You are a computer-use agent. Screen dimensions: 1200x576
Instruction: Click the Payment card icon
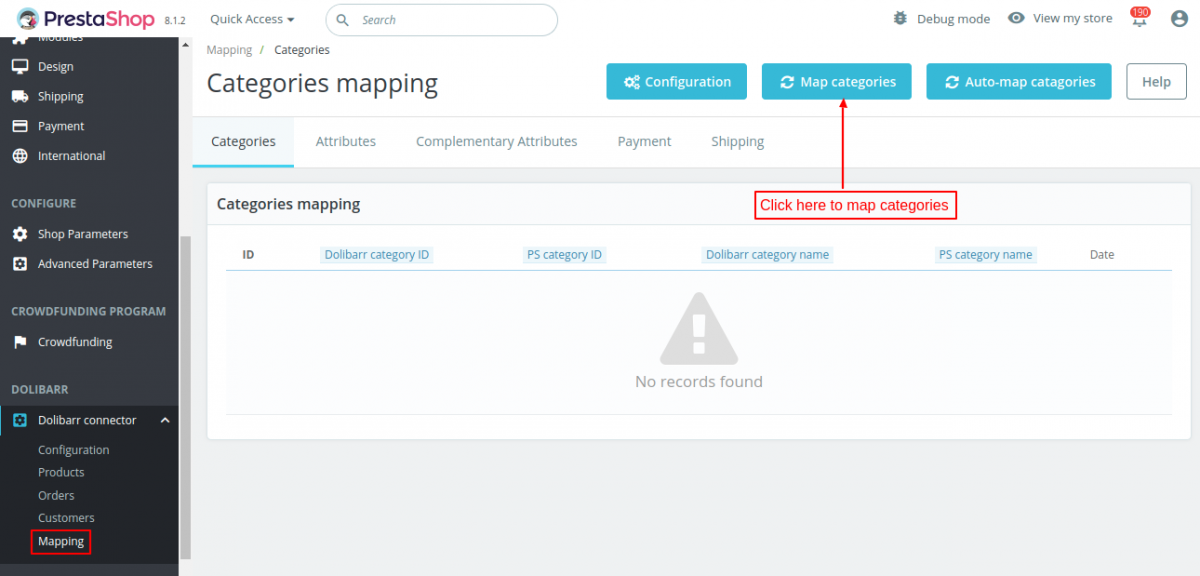19,126
